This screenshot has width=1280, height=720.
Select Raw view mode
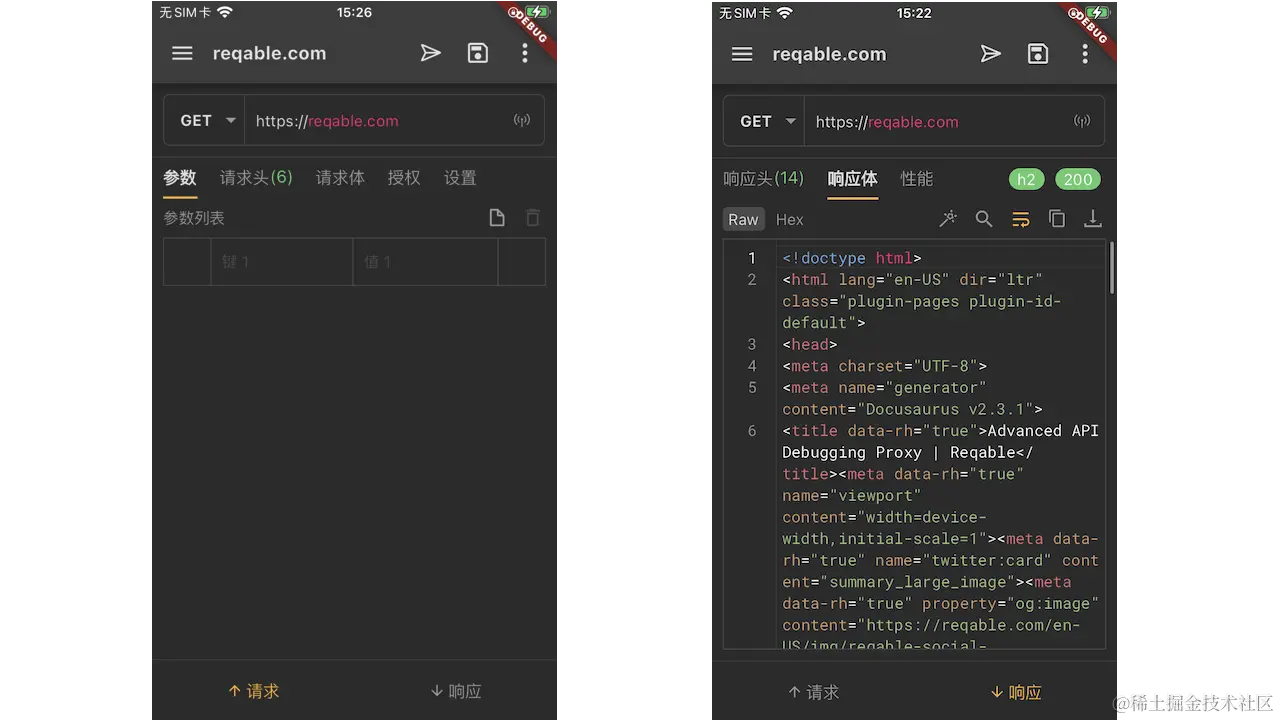[x=743, y=219]
